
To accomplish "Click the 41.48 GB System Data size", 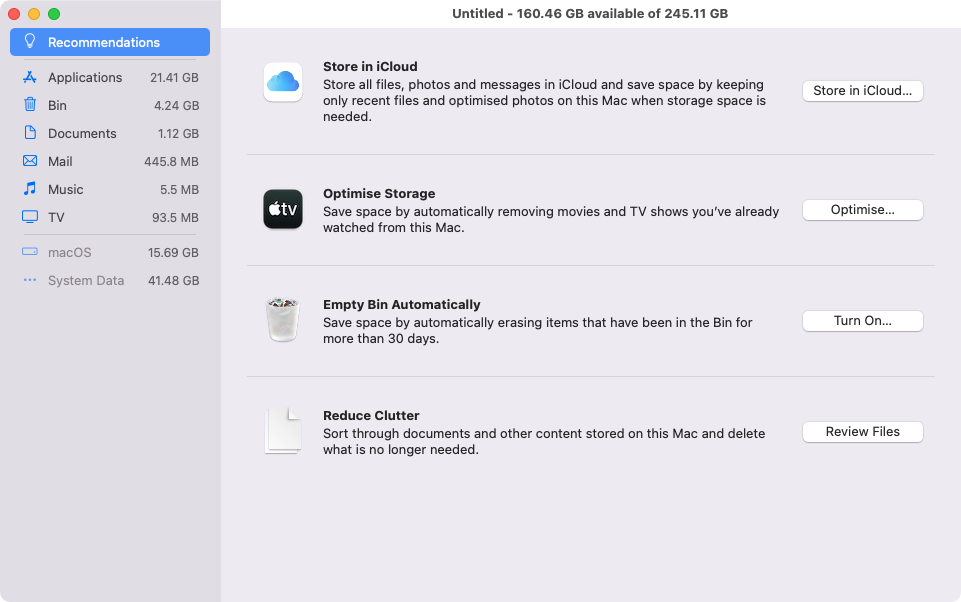I will [173, 280].
